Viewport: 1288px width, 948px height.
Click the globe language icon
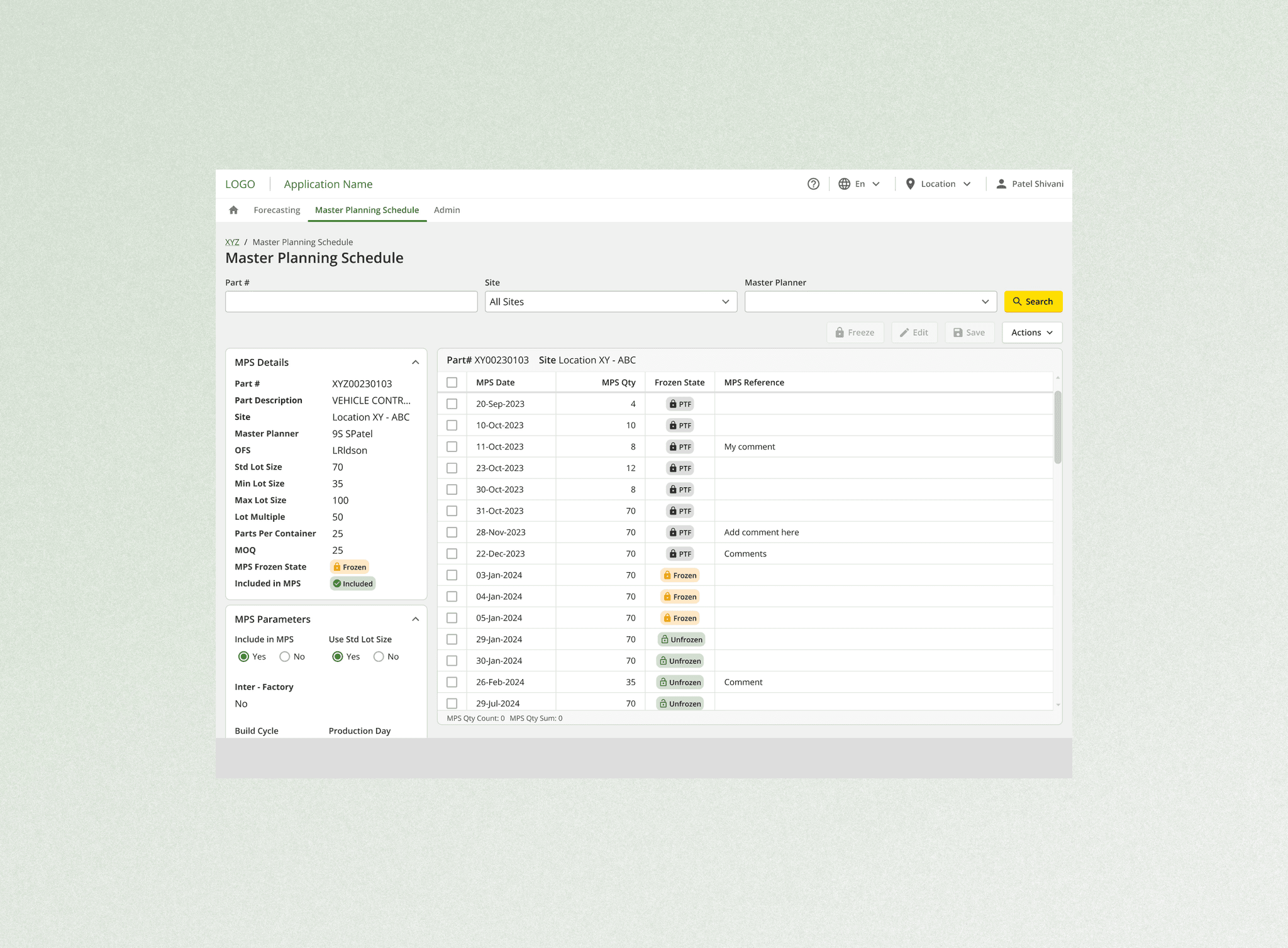844,184
